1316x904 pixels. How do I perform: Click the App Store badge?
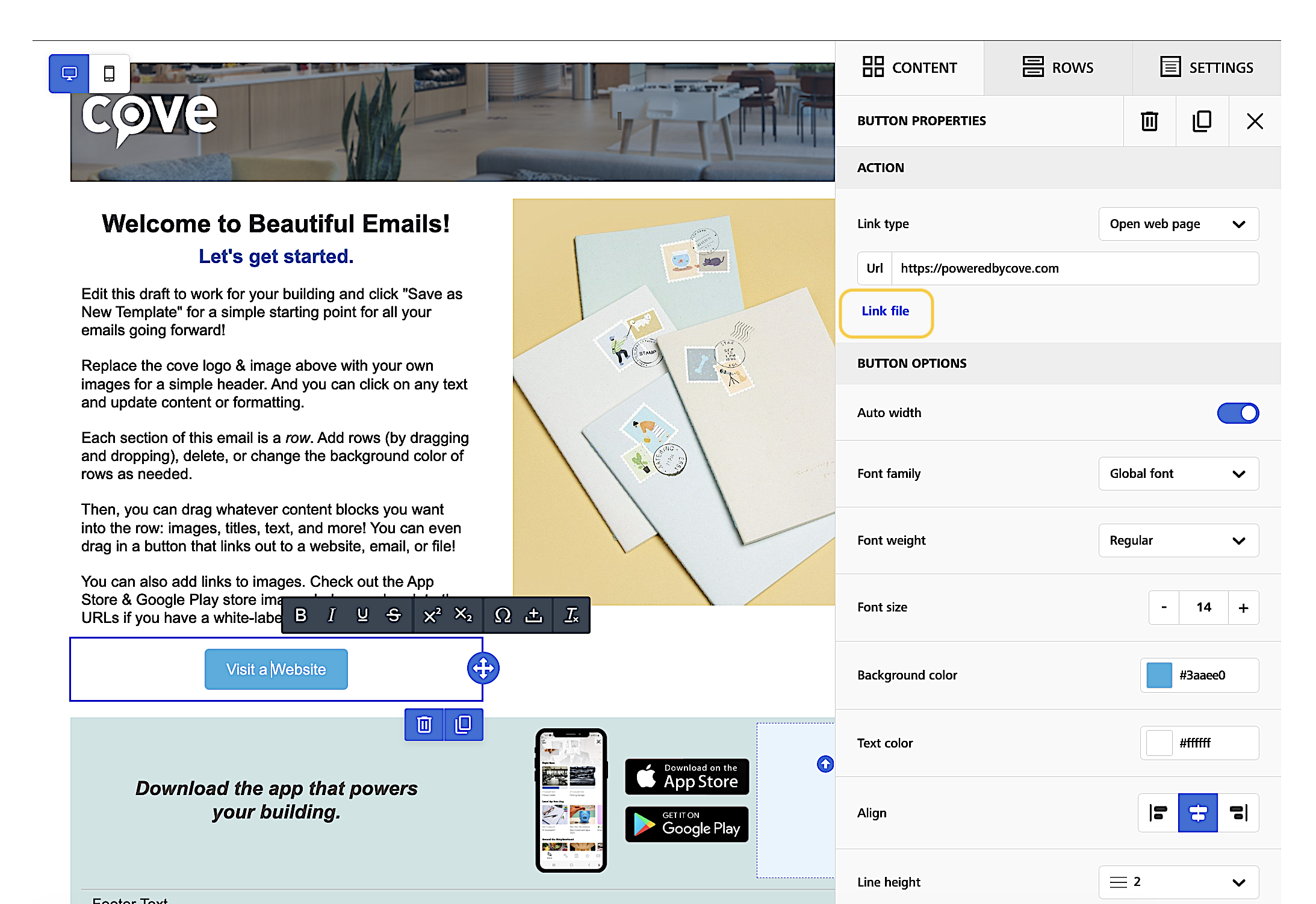coord(687,776)
